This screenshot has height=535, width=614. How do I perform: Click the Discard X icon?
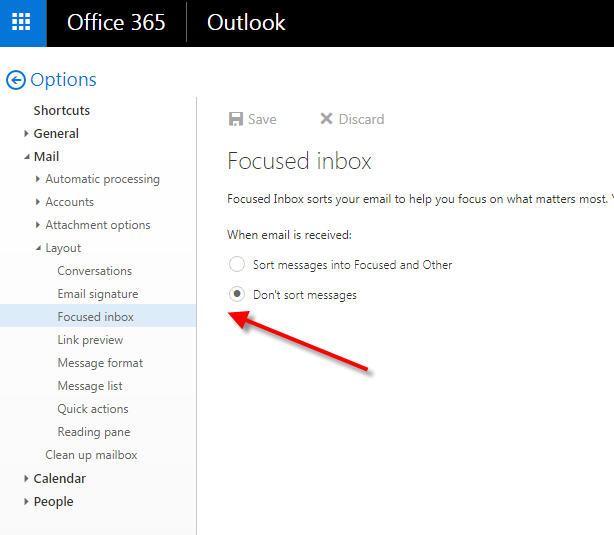pos(326,119)
